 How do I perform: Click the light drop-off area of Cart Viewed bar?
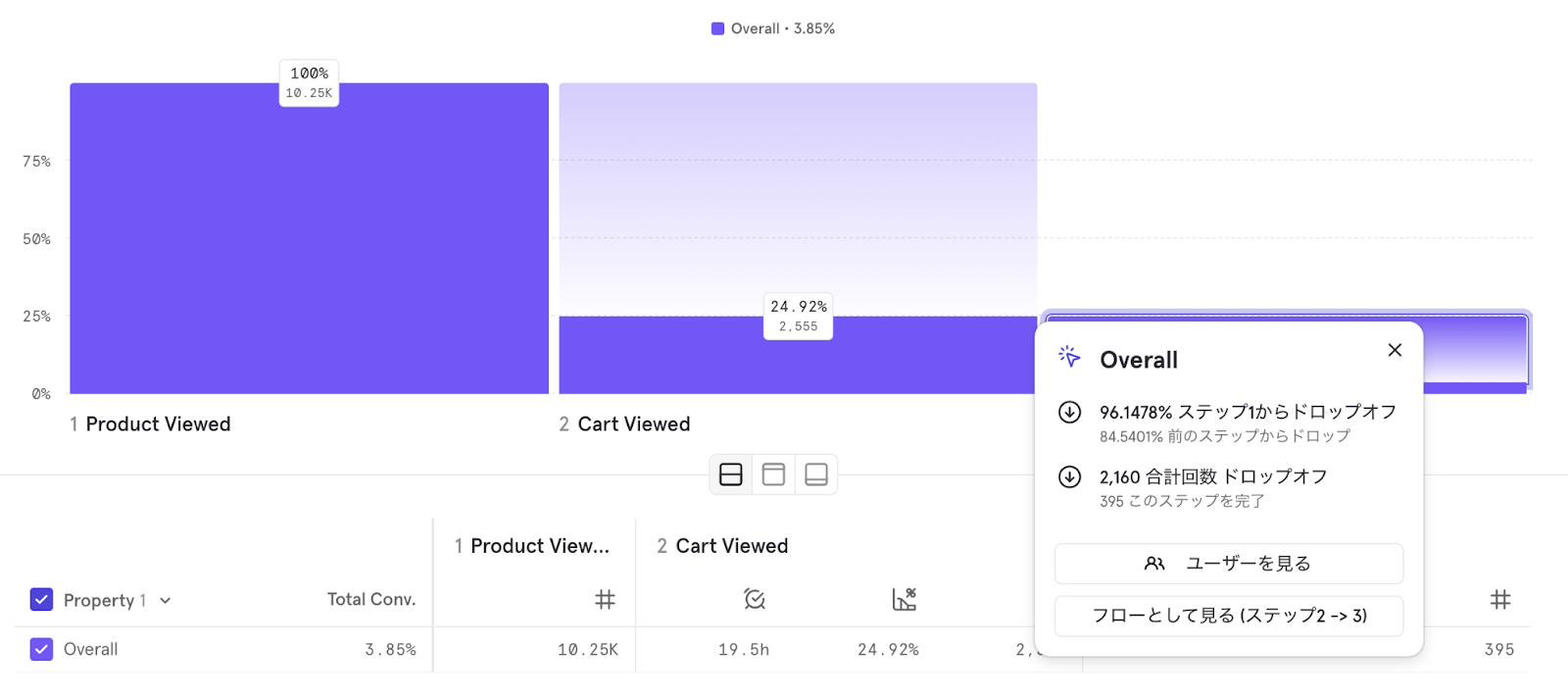coord(798,196)
